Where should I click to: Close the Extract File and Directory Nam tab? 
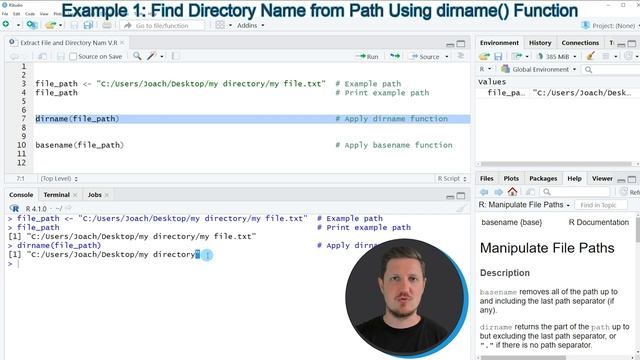(122, 42)
